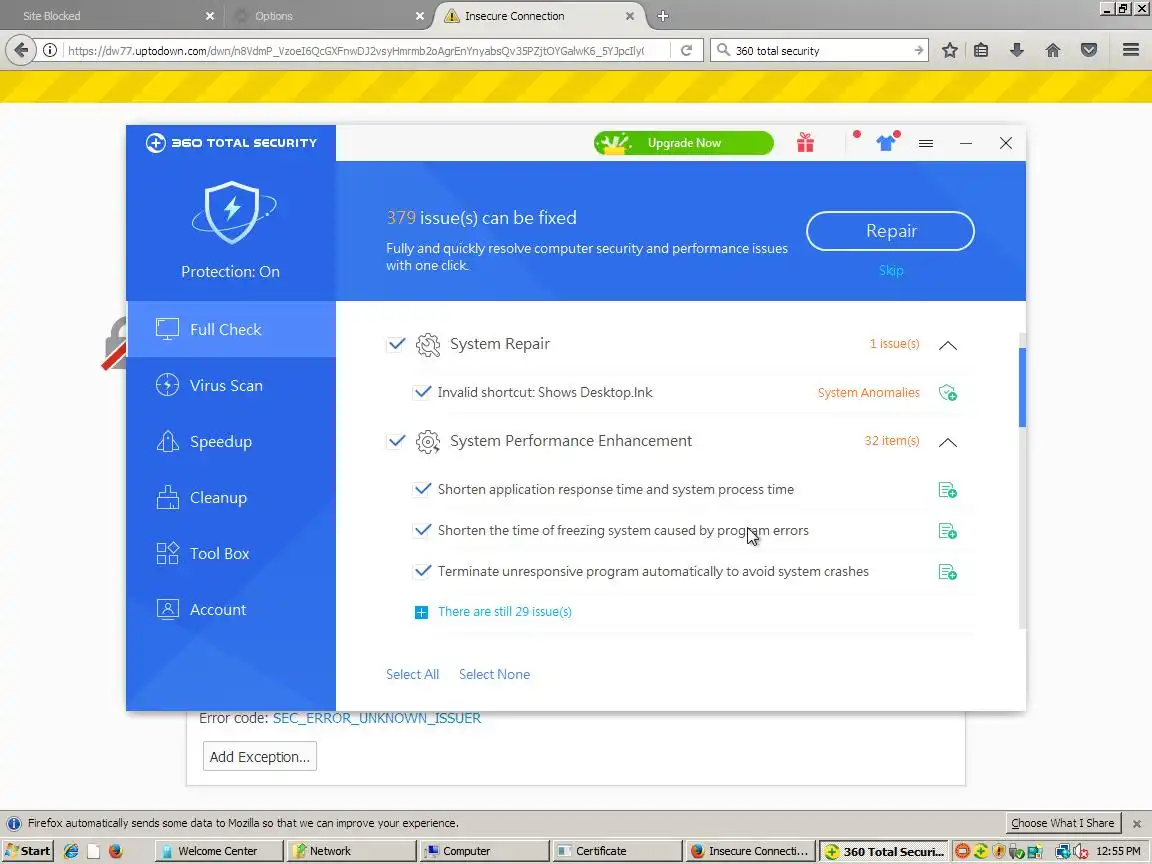
Task: Launch Firefox from the quick launch bar
Action: [115, 851]
